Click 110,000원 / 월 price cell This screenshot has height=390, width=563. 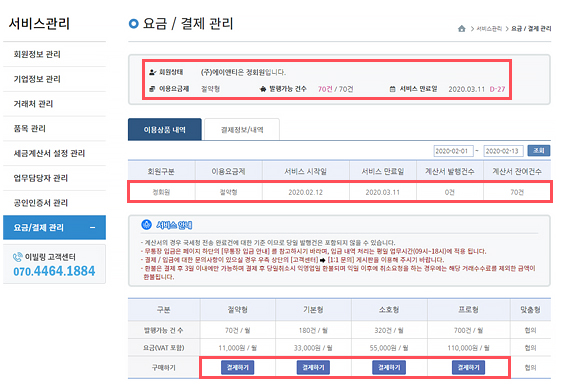(x=469, y=348)
